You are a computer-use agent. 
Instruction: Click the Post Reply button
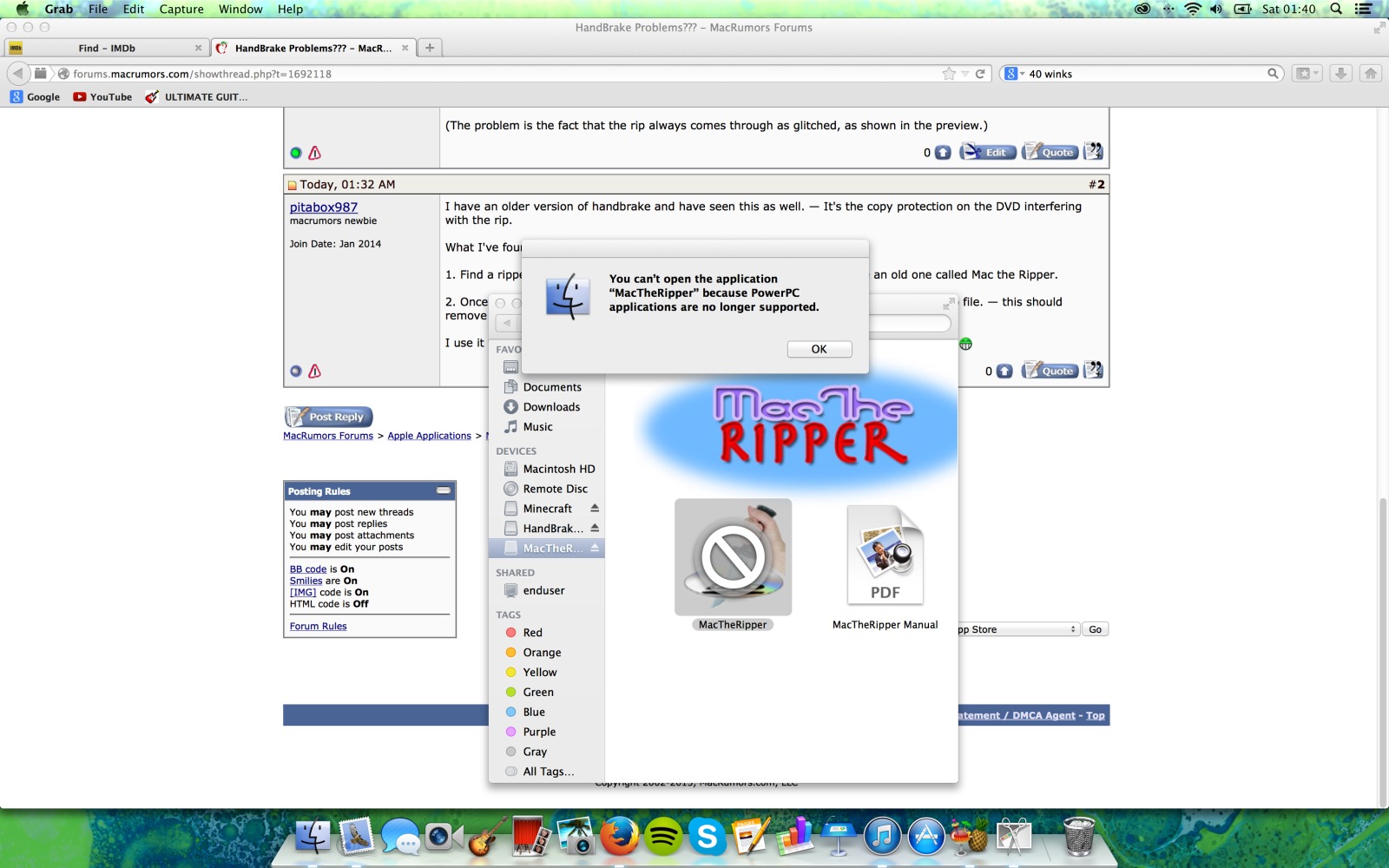coord(329,417)
